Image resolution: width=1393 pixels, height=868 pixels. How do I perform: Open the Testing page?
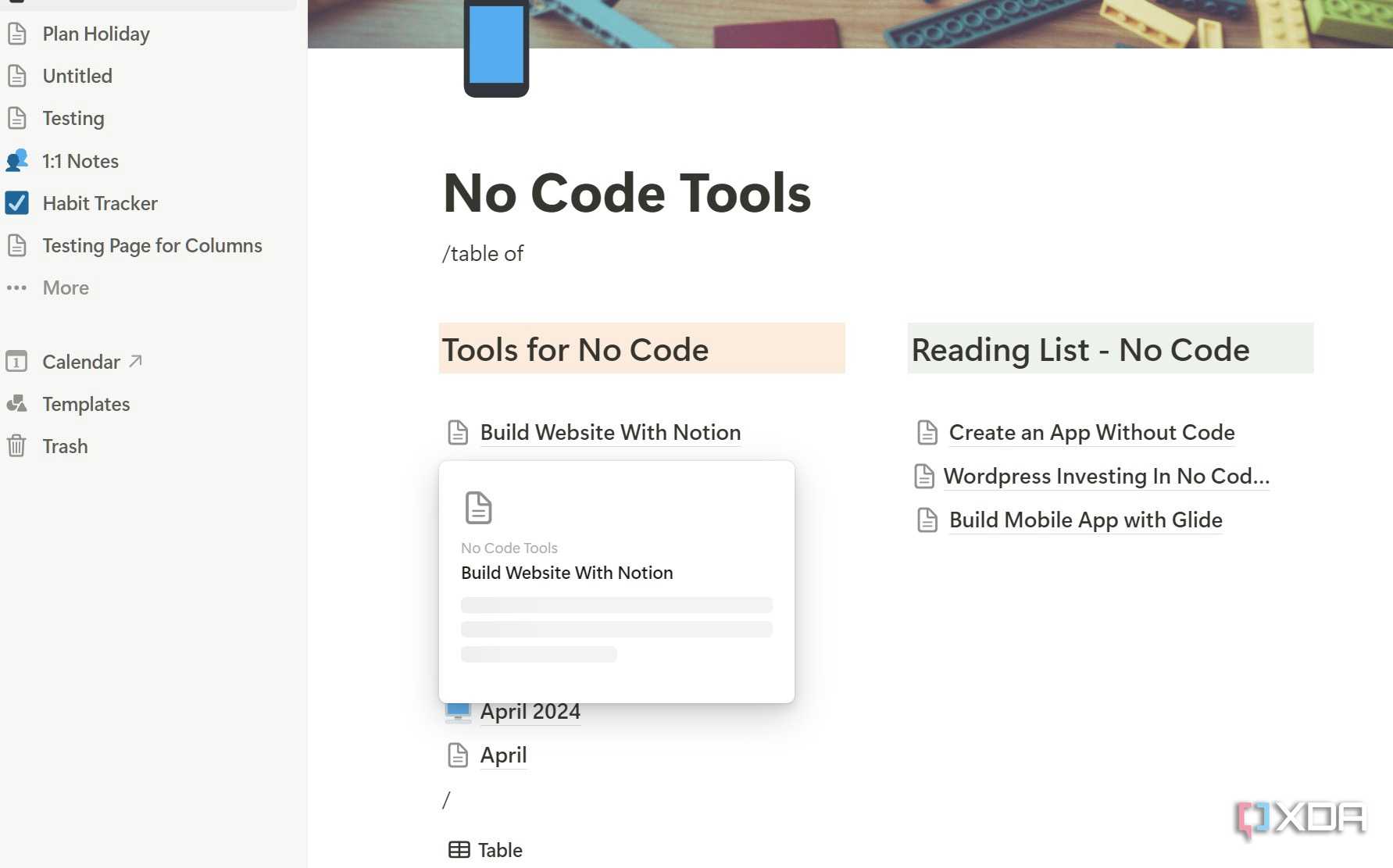[x=73, y=118]
